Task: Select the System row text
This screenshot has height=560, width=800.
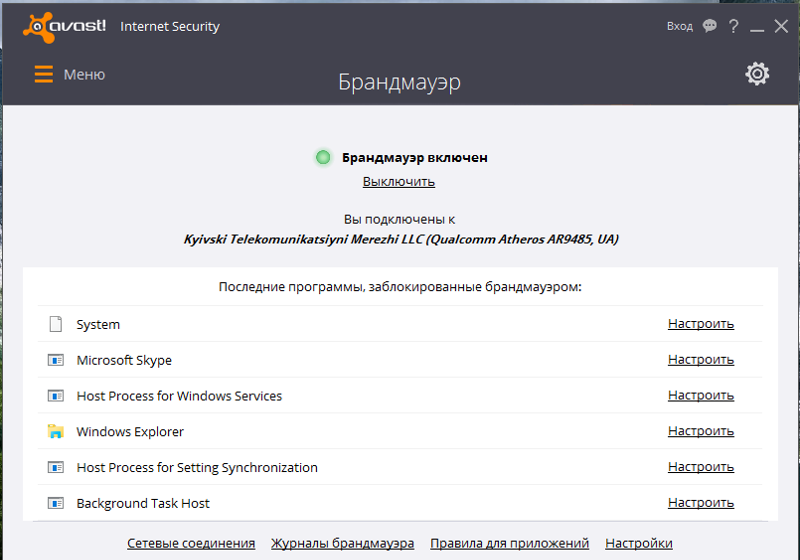Action: click(98, 324)
